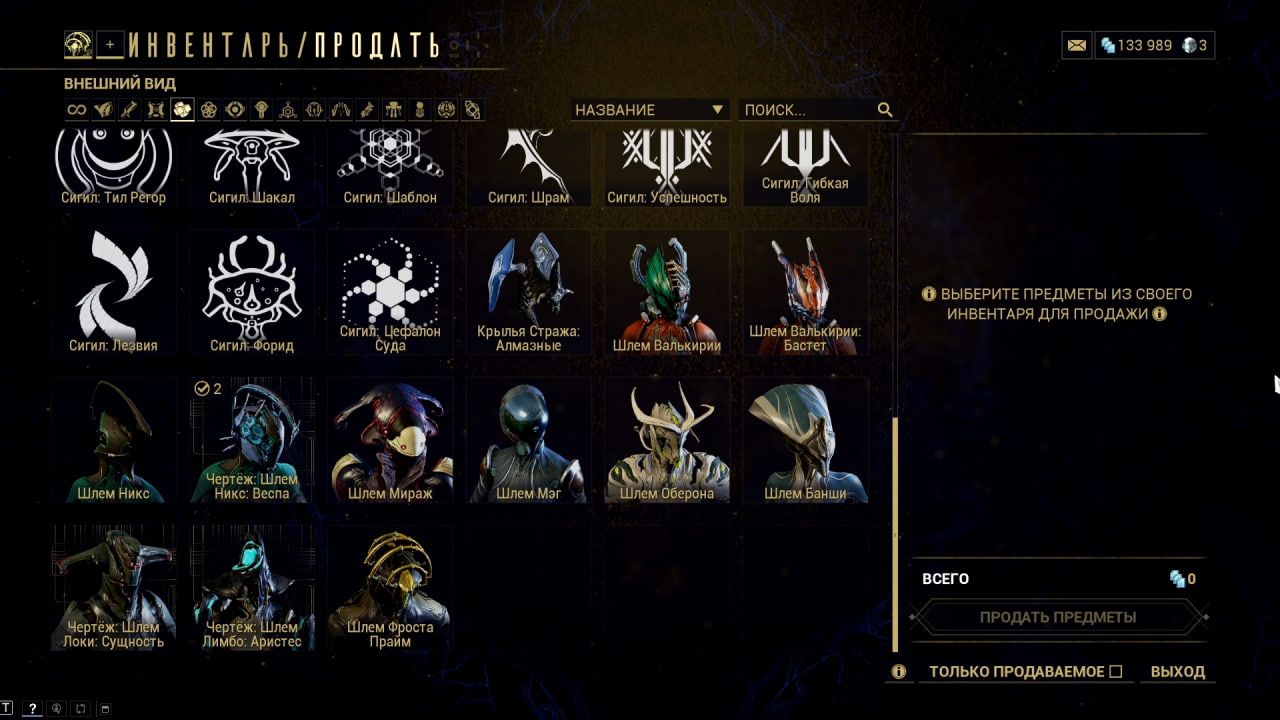Screen dimensions: 1280x720
Task: Click the dropdown arrow next to Название
Action: pos(717,110)
